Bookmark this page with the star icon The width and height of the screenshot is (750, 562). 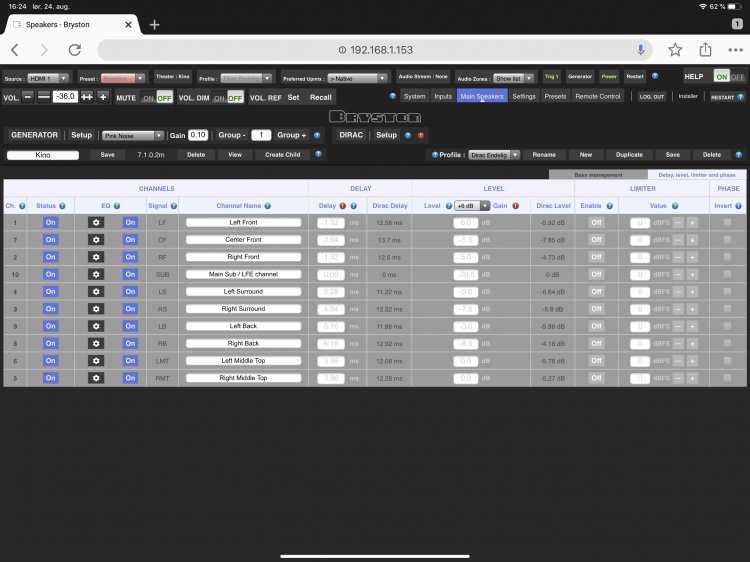coord(675,50)
